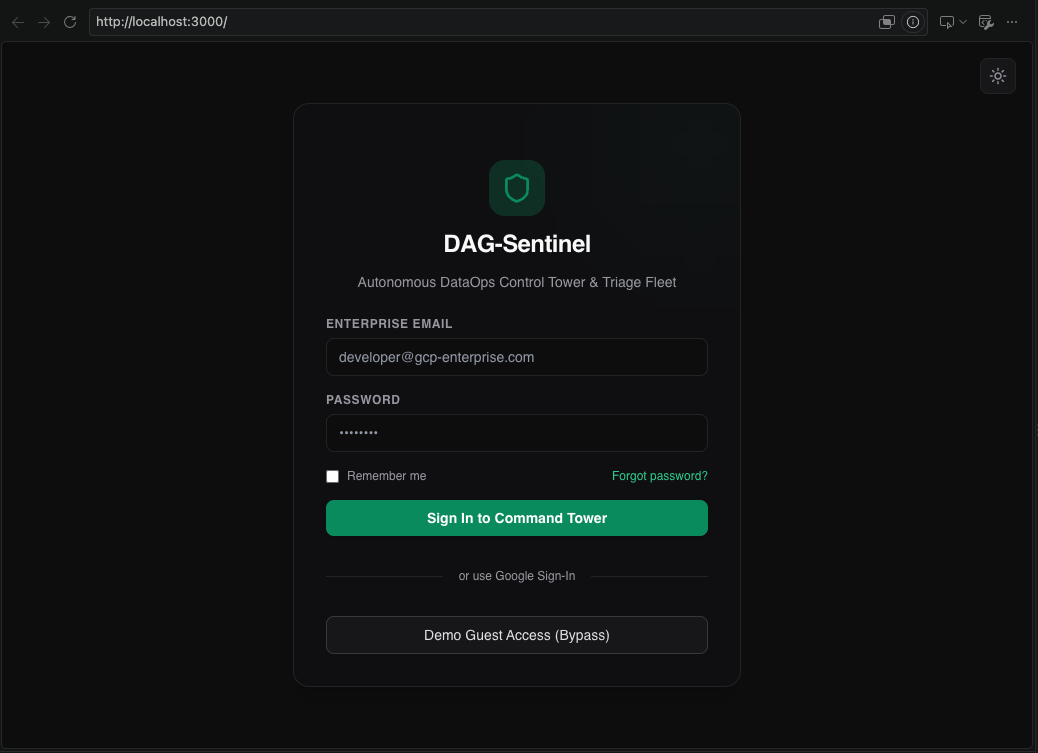Click the green shield logo icon
Screen dimensions: 1038x753
click(x=517, y=188)
